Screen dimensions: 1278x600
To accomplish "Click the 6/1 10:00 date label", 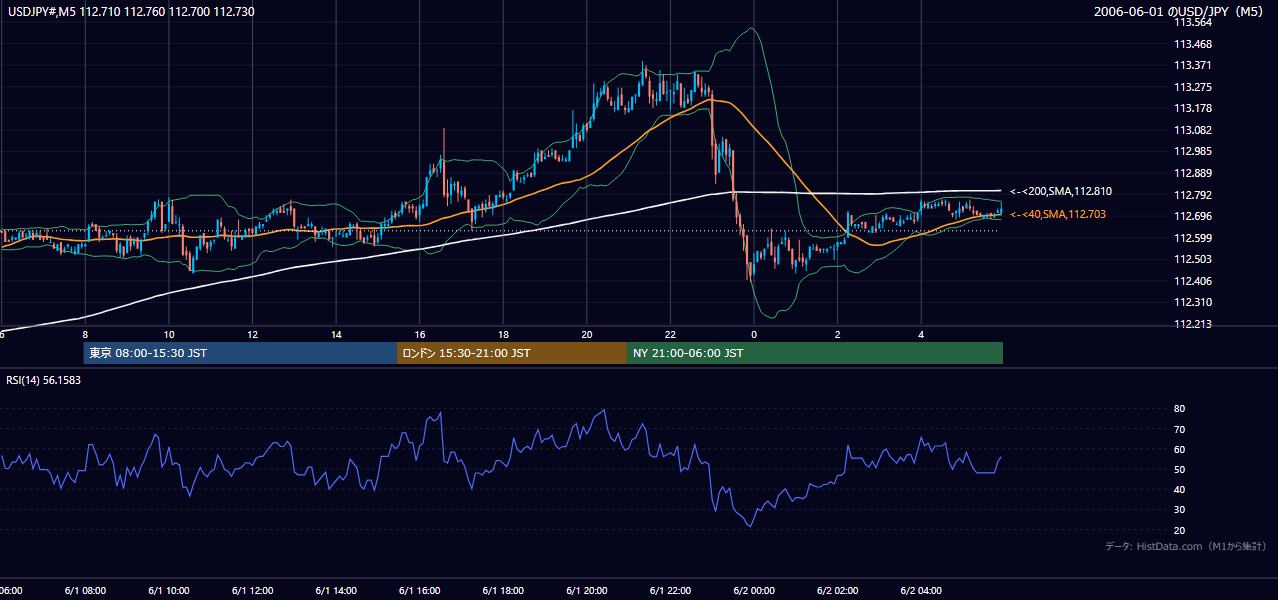I will tap(168, 590).
